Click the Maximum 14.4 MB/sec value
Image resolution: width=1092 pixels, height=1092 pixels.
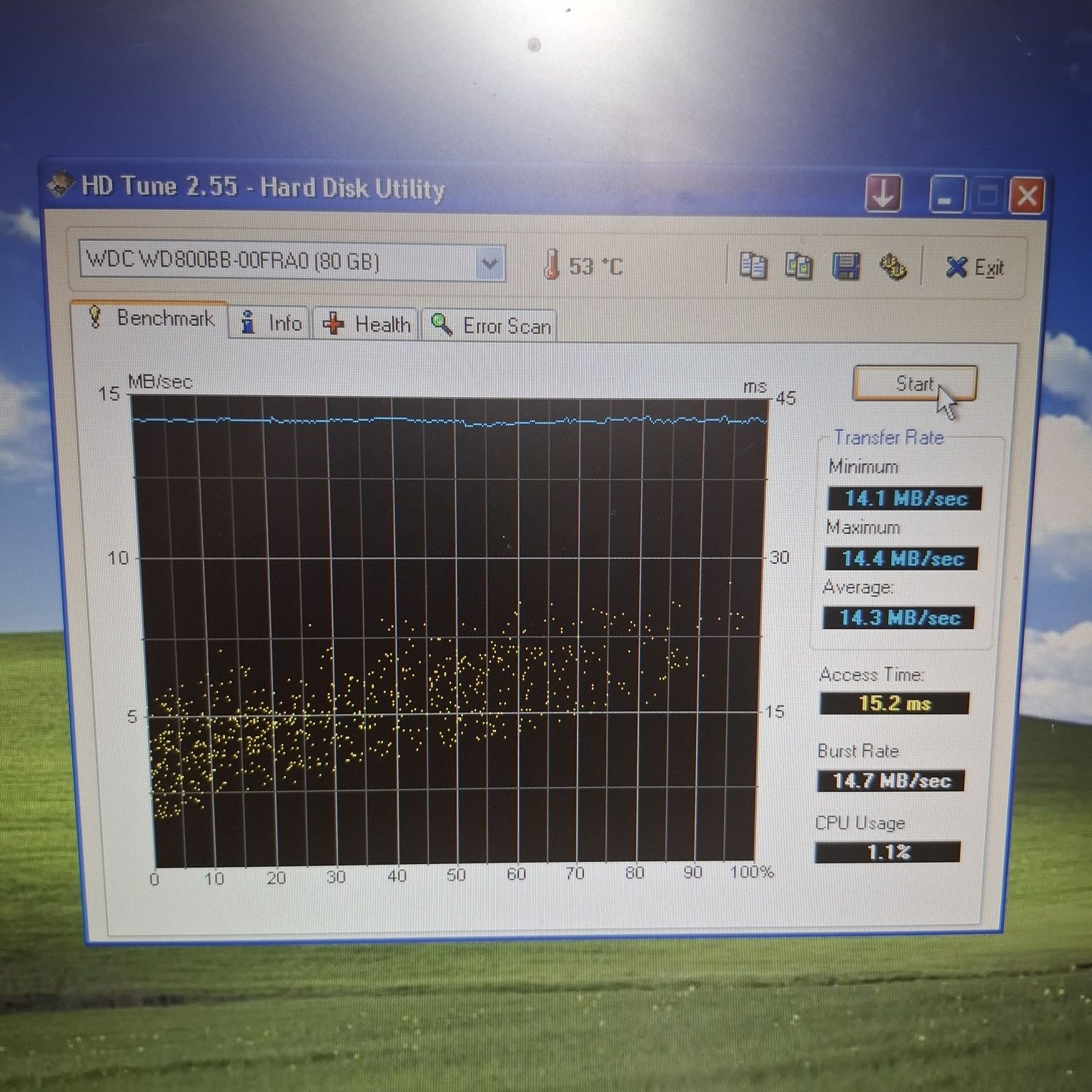click(902, 558)
